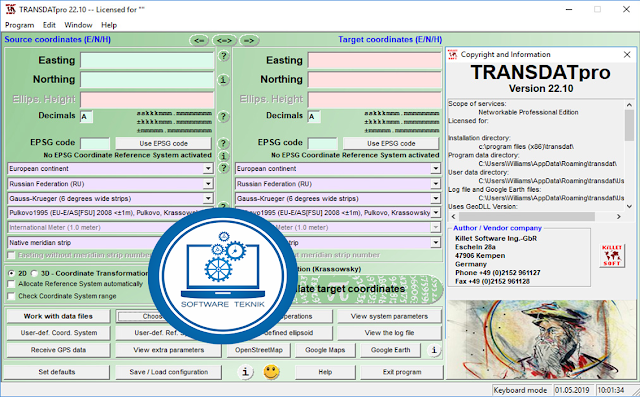Expand target meridian strip dropdown

click(436, 243)
